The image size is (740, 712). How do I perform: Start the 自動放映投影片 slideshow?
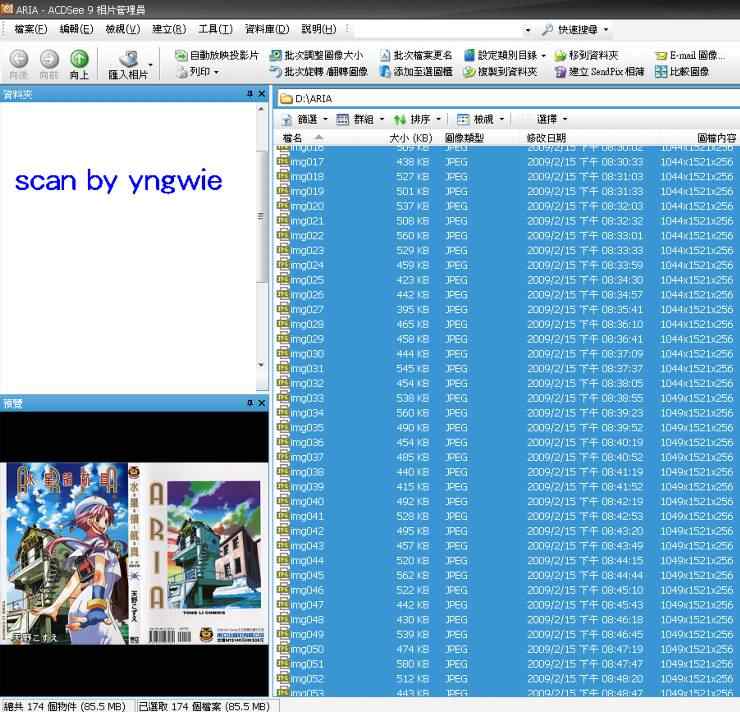point(216,55)
